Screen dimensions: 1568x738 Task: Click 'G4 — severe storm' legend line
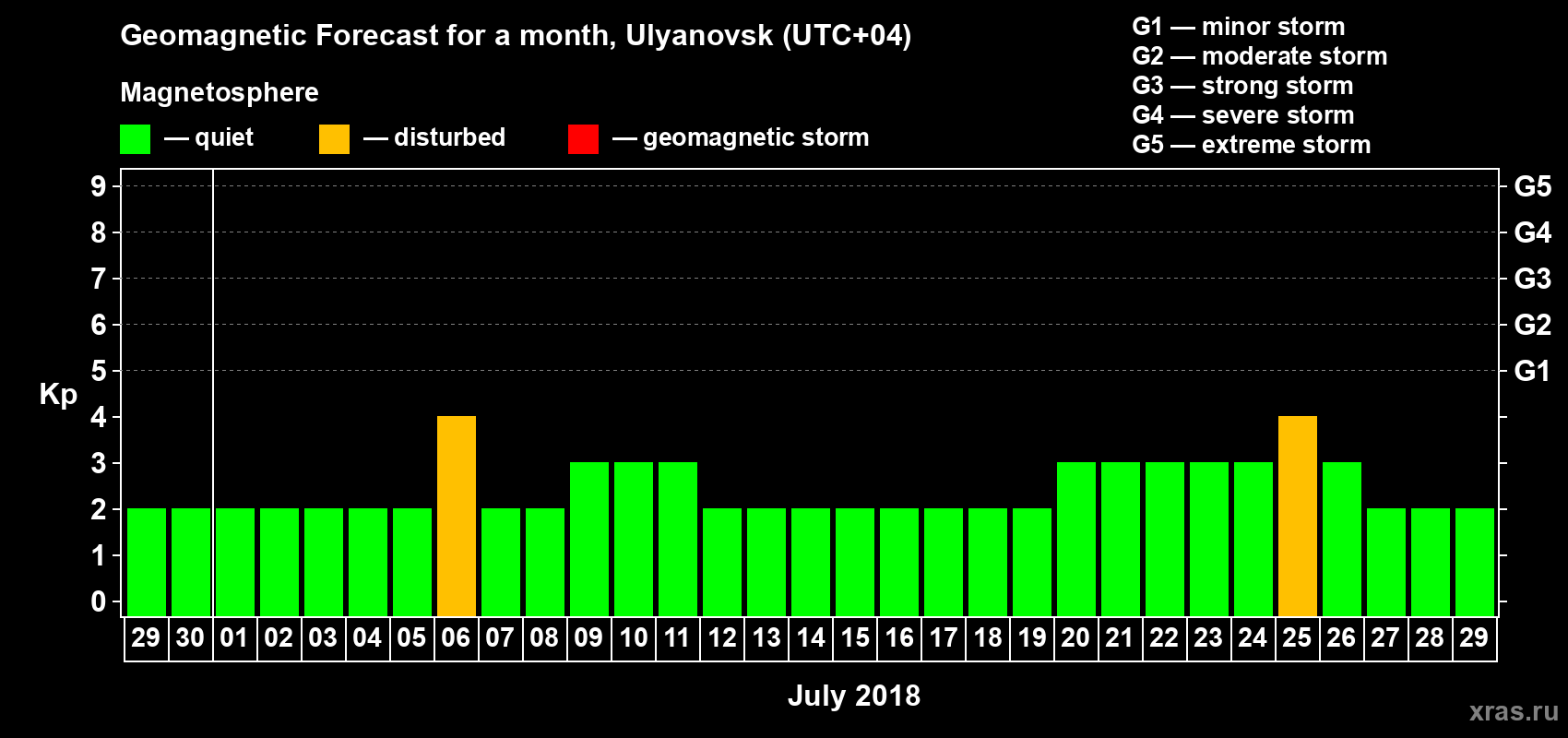[1243, 115]
